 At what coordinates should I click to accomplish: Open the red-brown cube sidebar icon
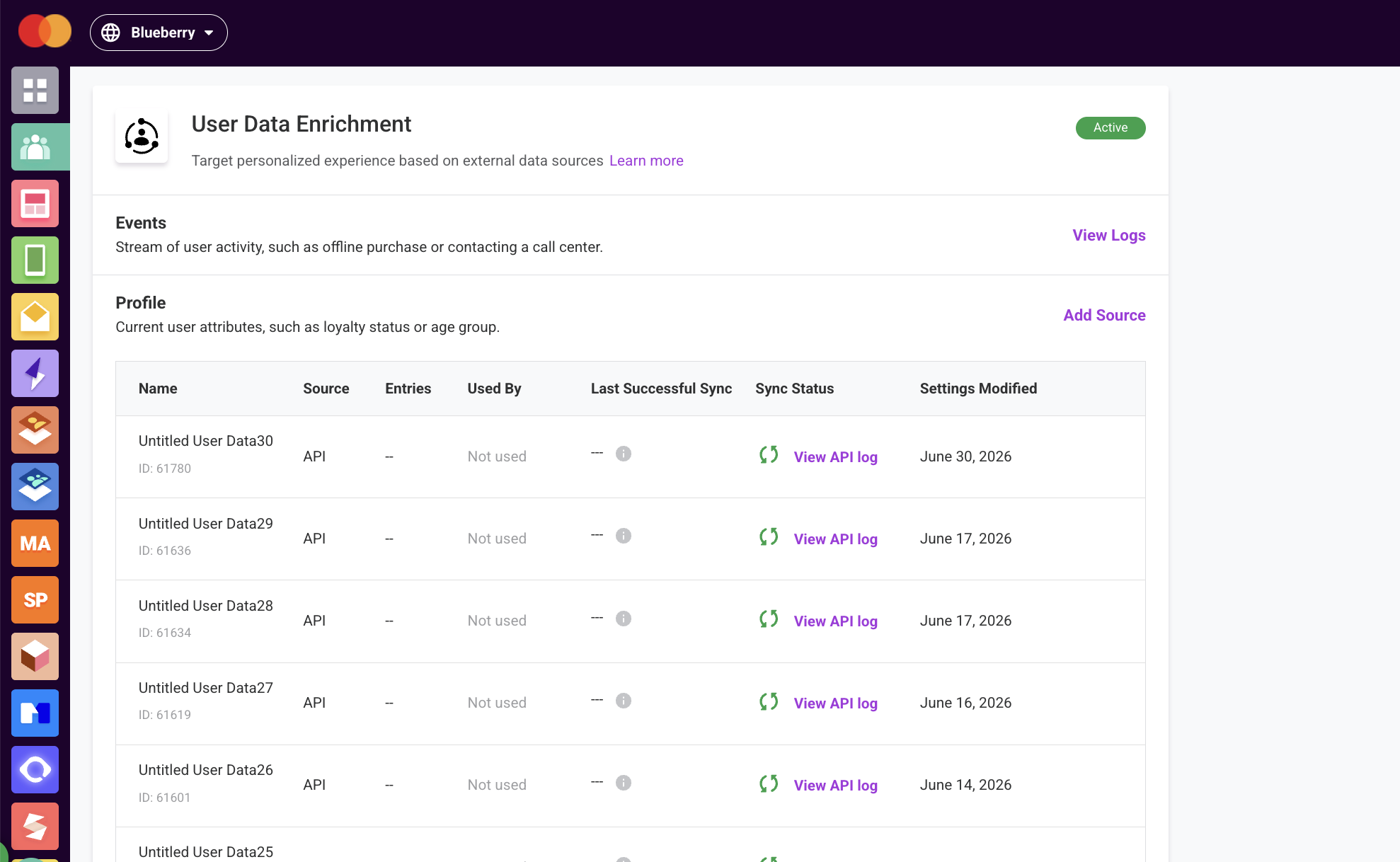pos(35,657)
